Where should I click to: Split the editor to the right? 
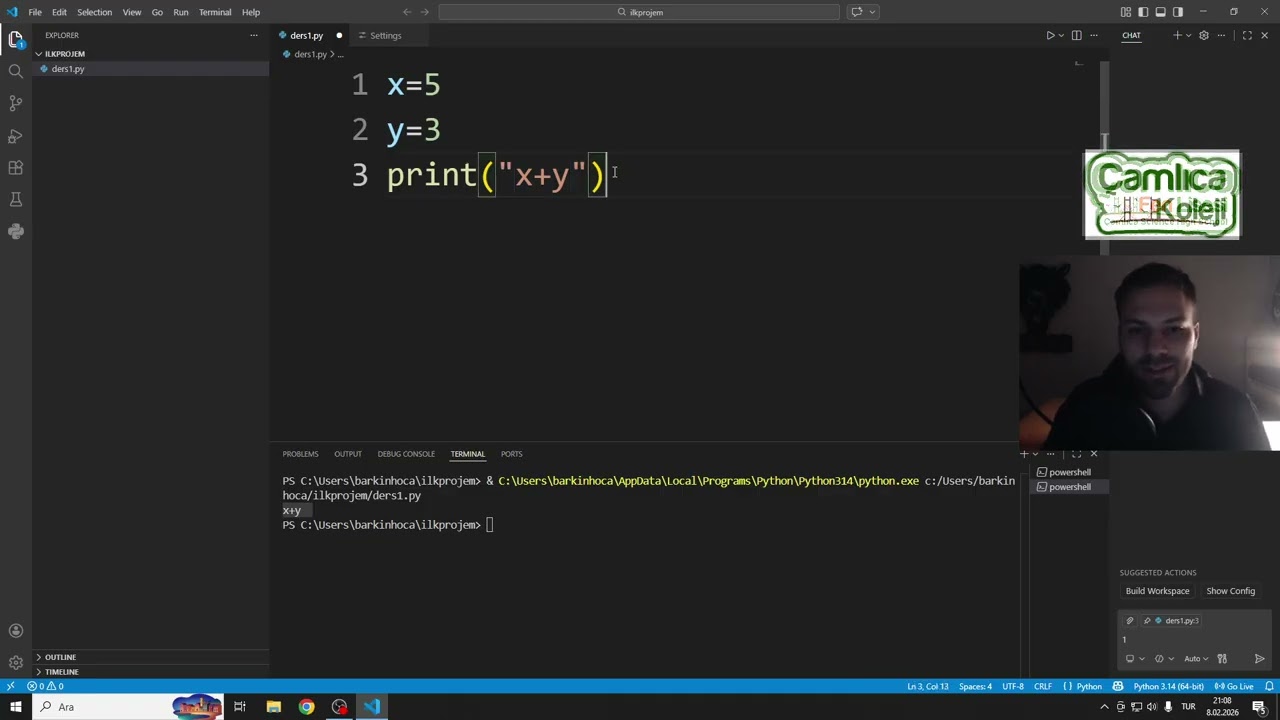[x=1076, y=35]
